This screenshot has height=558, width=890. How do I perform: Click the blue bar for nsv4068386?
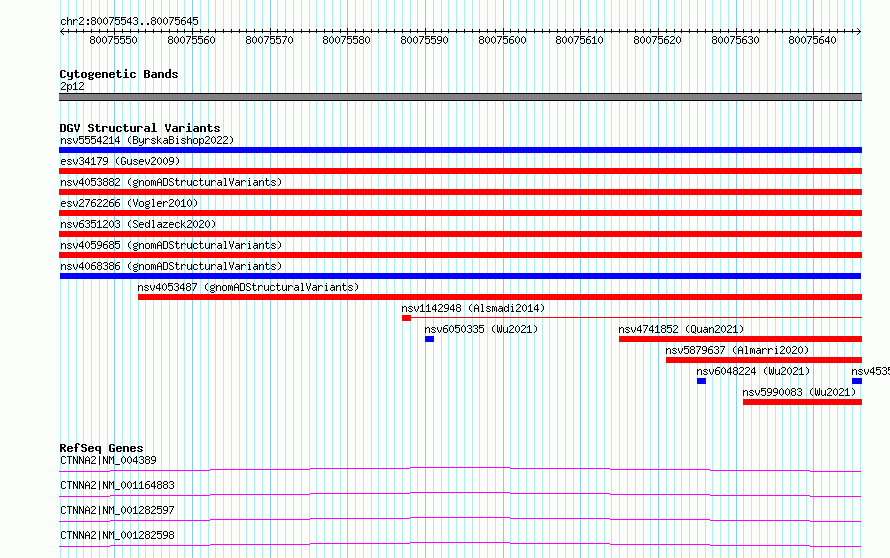[x=460, y=276]
